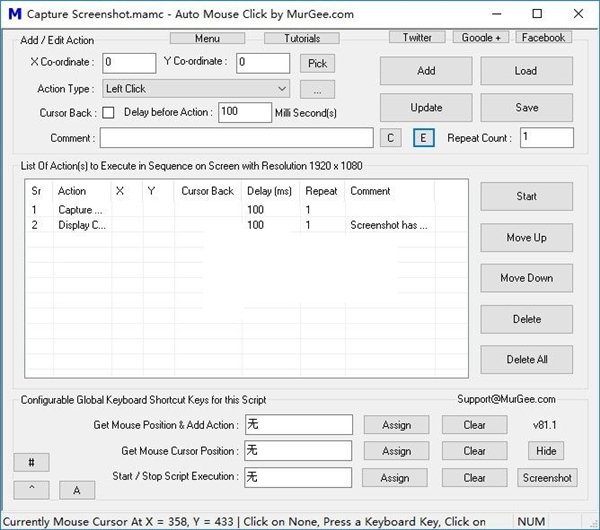Image resolution: width=600 pixels, height=530 pixels.
Task: Click the Action column header
Action: pos(82,191)
